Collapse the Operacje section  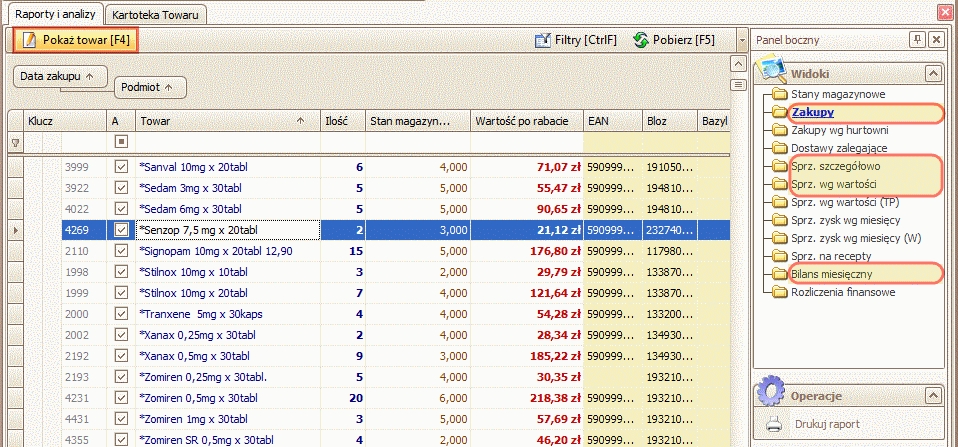click(x=933, y=395)
